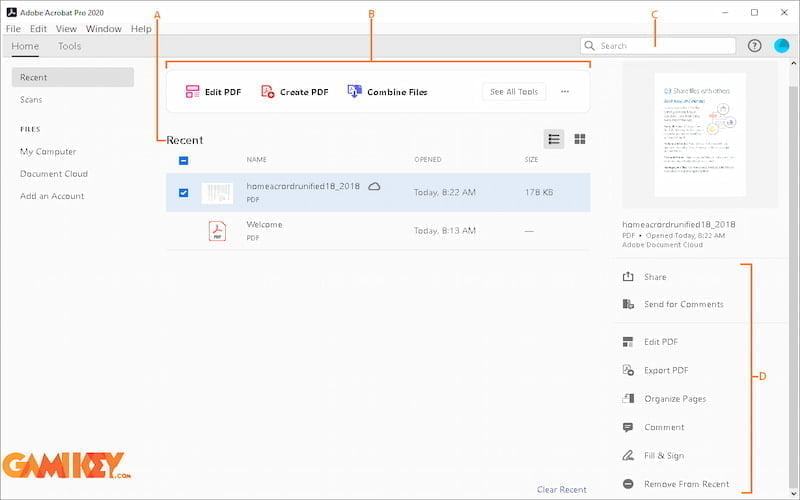Switch to thumbnail grid view
This screenshot has width=800, height=500.
pyautogui.click(x=580, y=139)
